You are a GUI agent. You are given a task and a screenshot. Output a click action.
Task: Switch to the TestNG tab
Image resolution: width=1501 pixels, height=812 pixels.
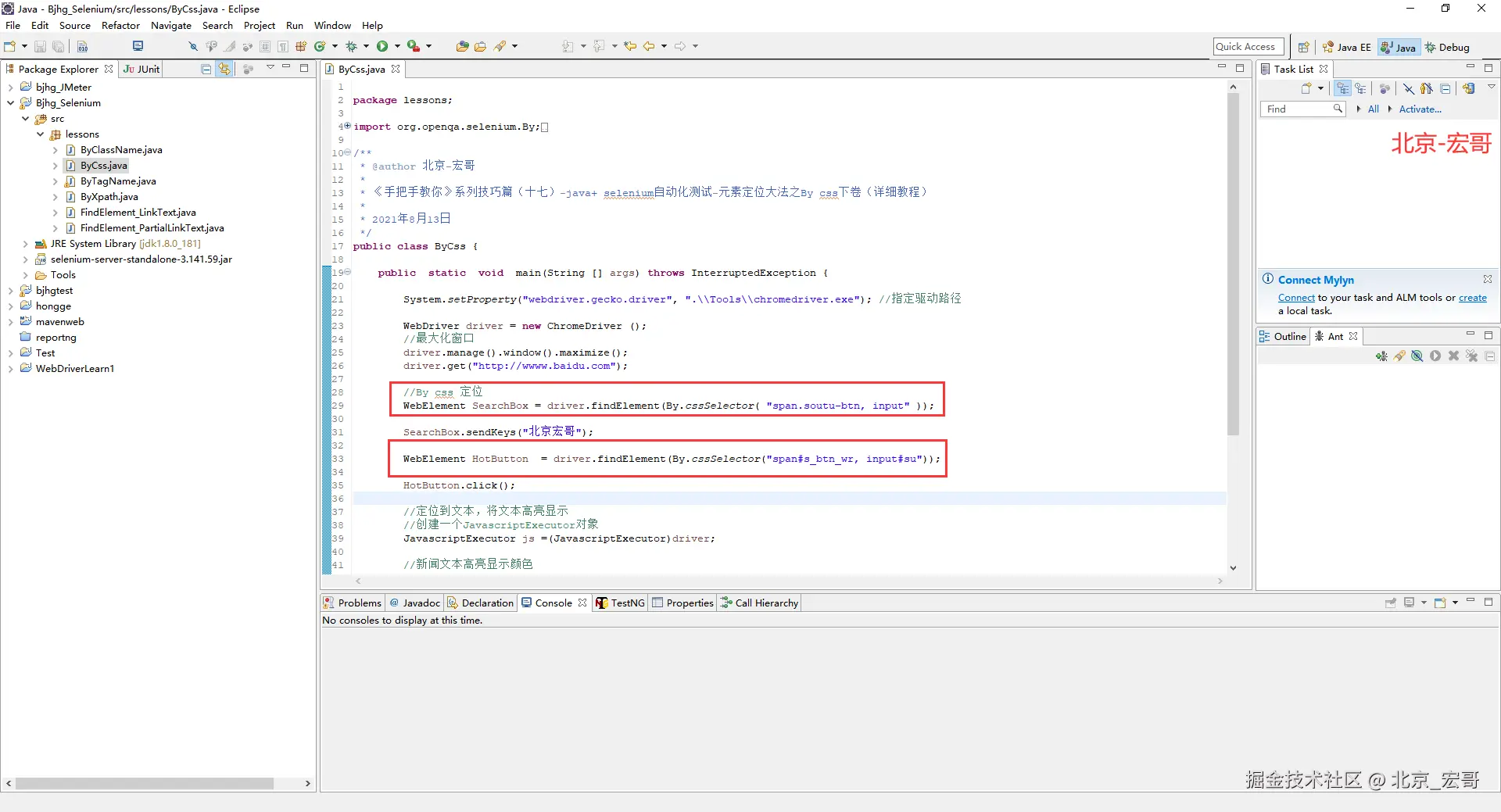[x=620, y=603]
